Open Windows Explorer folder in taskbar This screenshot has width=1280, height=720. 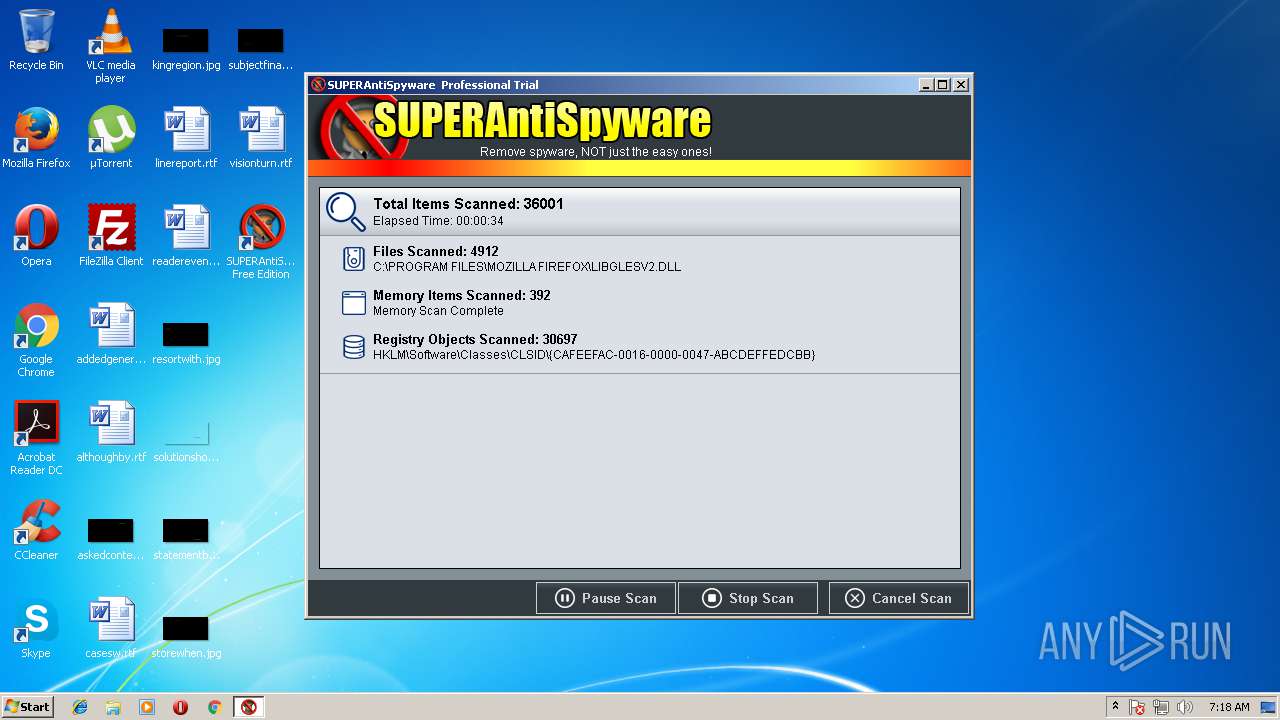(x=113, y=707)
